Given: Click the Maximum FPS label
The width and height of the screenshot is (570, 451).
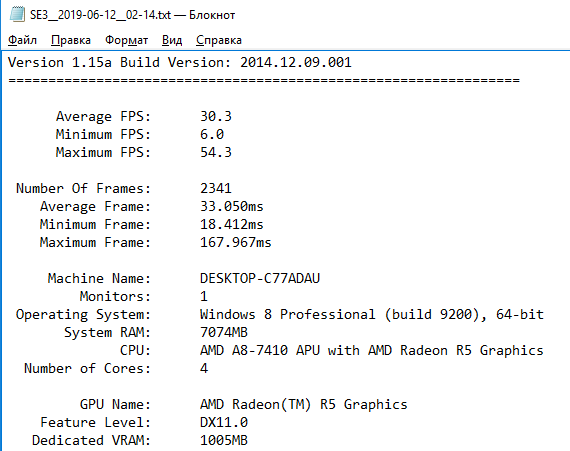Looking at the screenshot, I should click(x=103, y=152).
